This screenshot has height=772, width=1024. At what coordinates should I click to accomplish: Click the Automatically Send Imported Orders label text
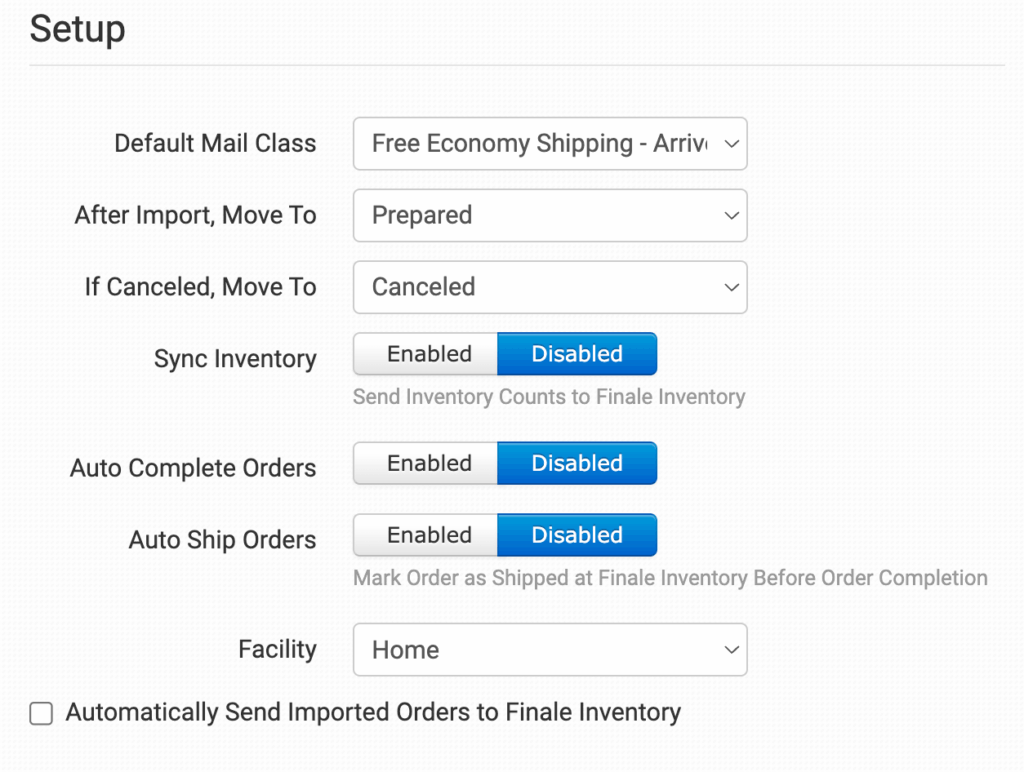click(373, 712)
